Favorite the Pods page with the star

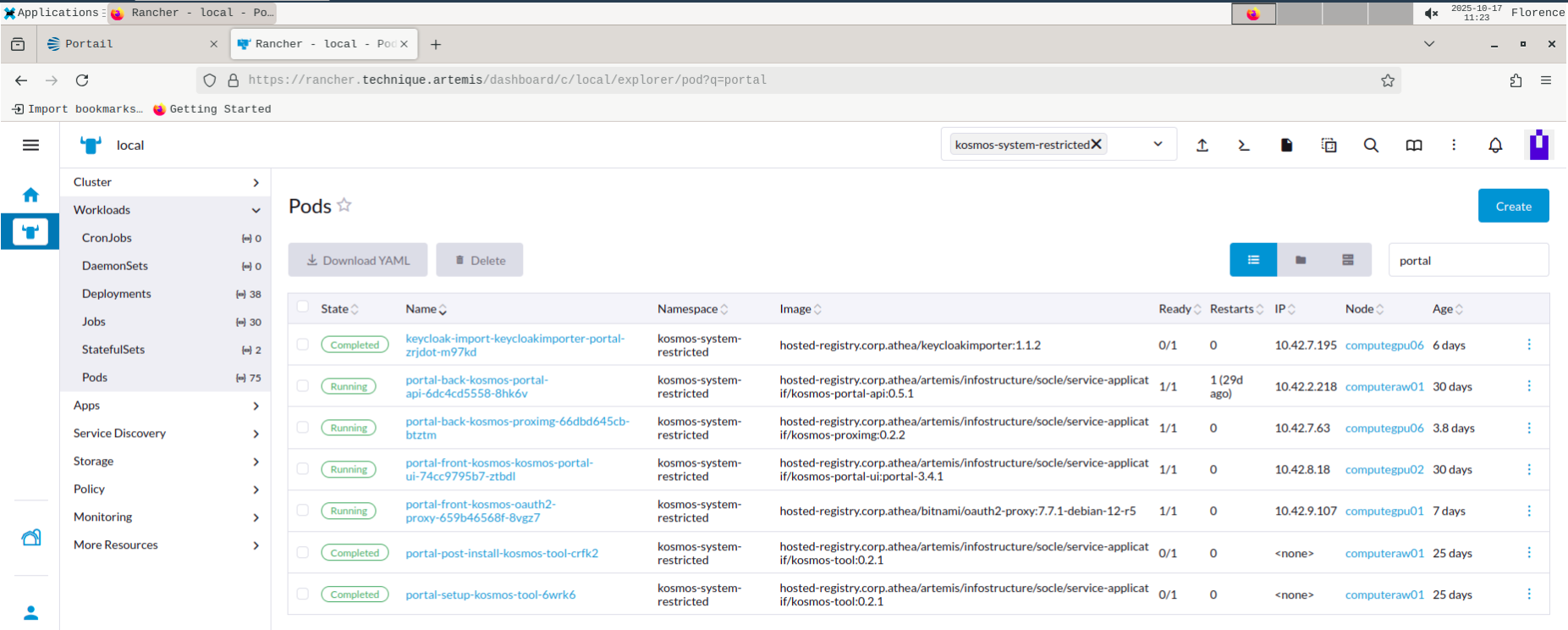click(344, 205)
